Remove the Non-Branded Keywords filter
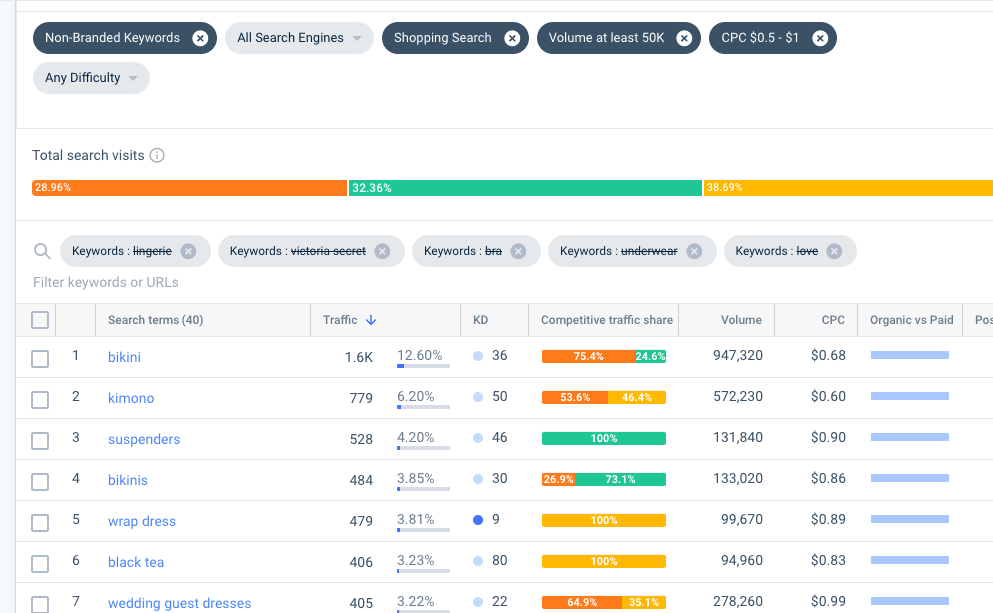This screenshot has height=613, width=993. click(200, 39)
